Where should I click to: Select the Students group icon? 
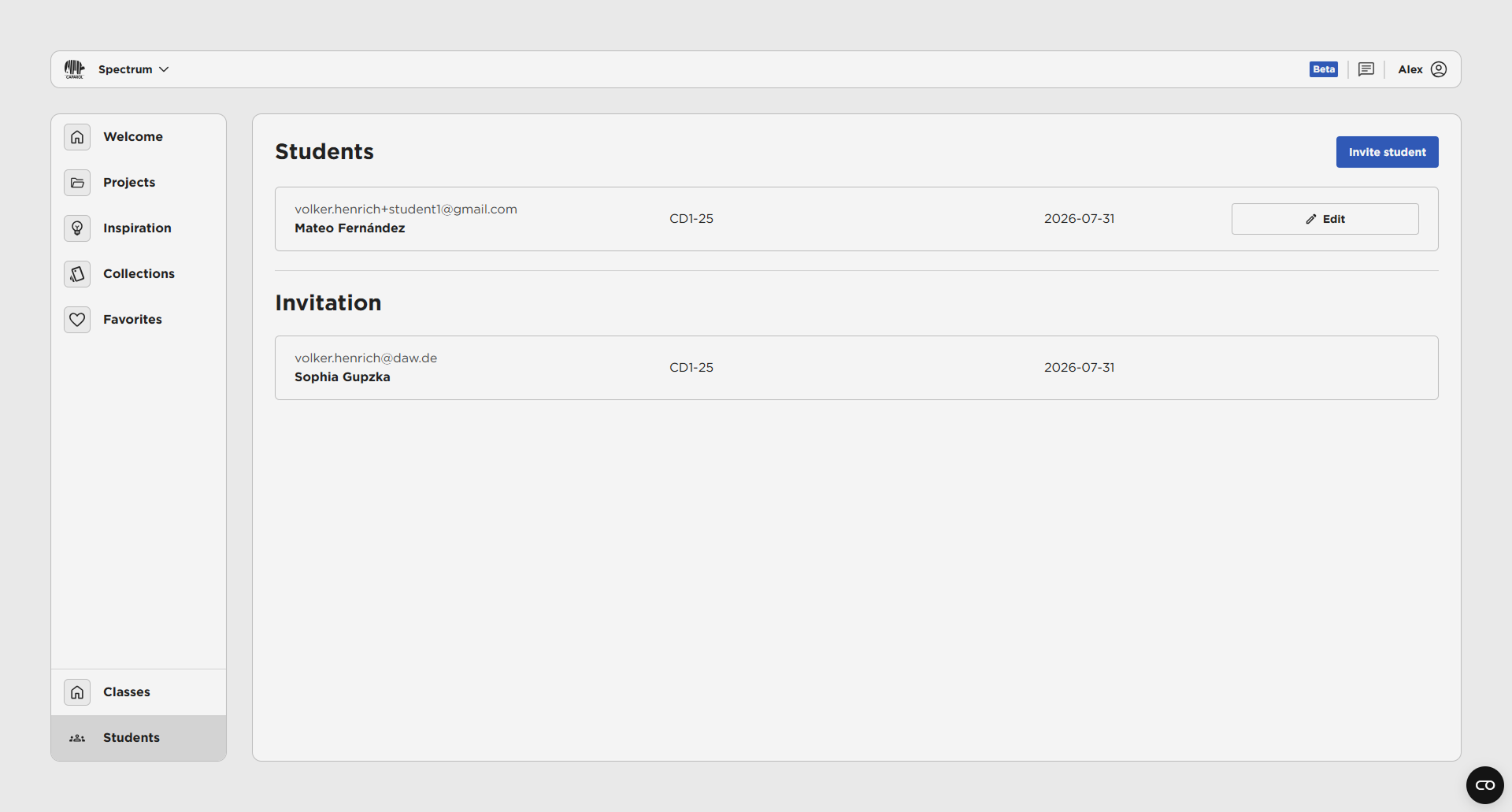pos(77,738)
